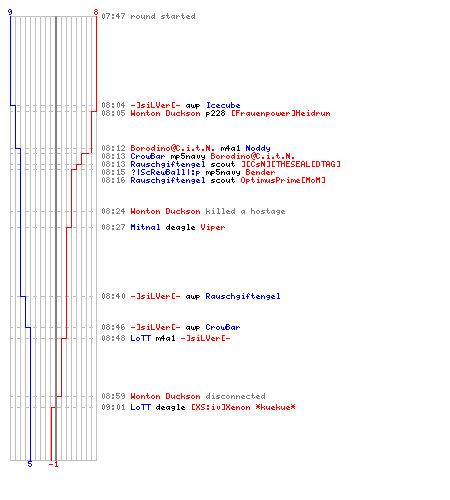Click OptimusPrime[MoM] victim name
450x500 pixels.
click(283, 180)
